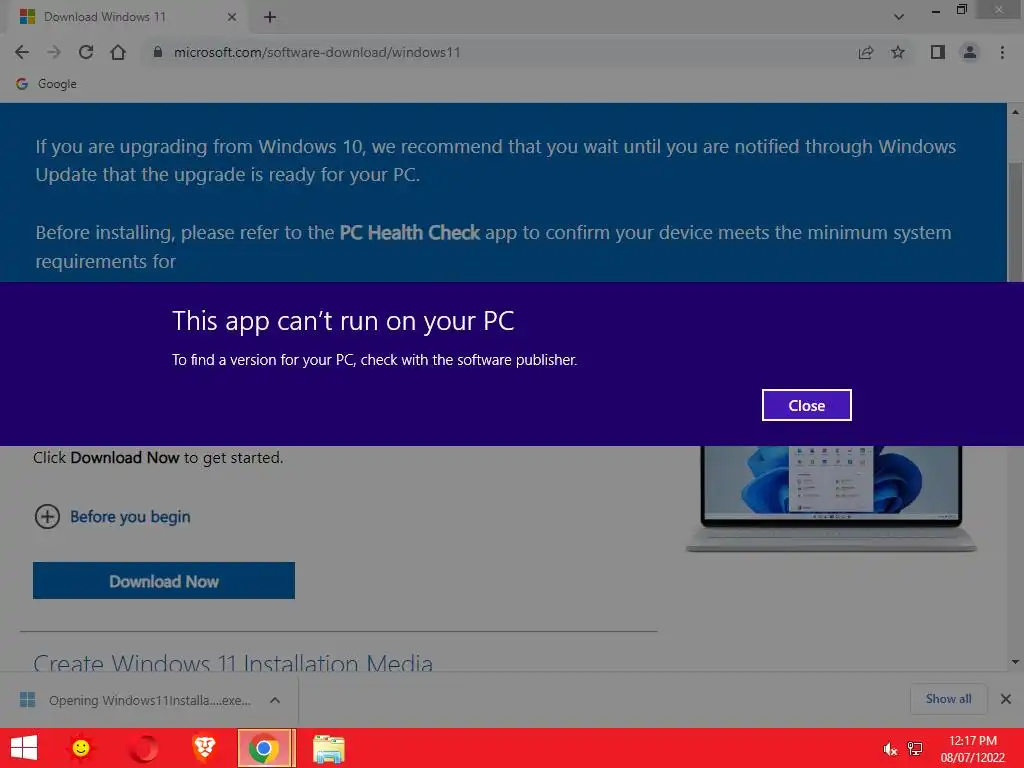Restore down the Chrome window

click(x=962, y=9)
